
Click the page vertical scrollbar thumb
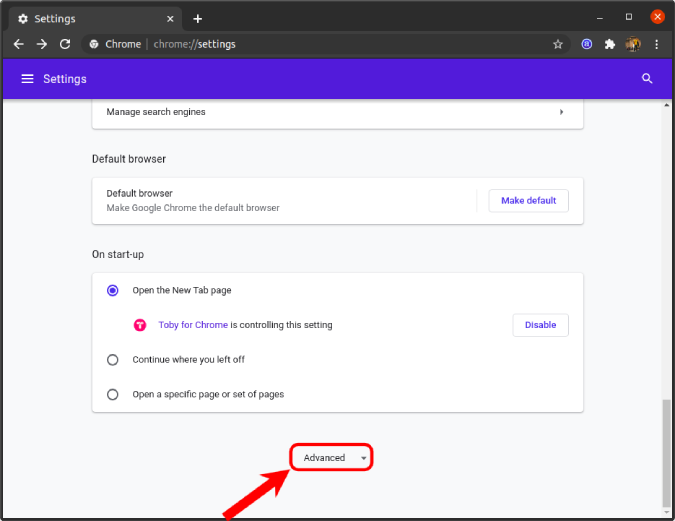pos(666,453)
